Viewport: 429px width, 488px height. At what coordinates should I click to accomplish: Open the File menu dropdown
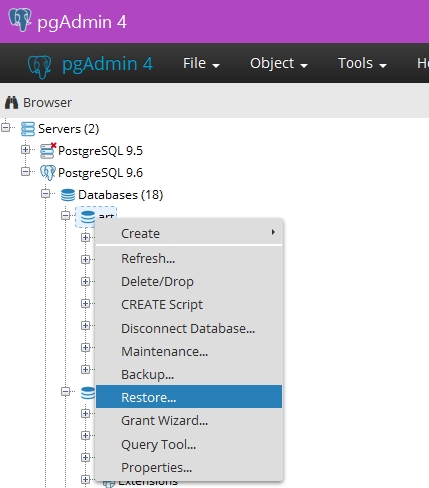click(201, 63)
